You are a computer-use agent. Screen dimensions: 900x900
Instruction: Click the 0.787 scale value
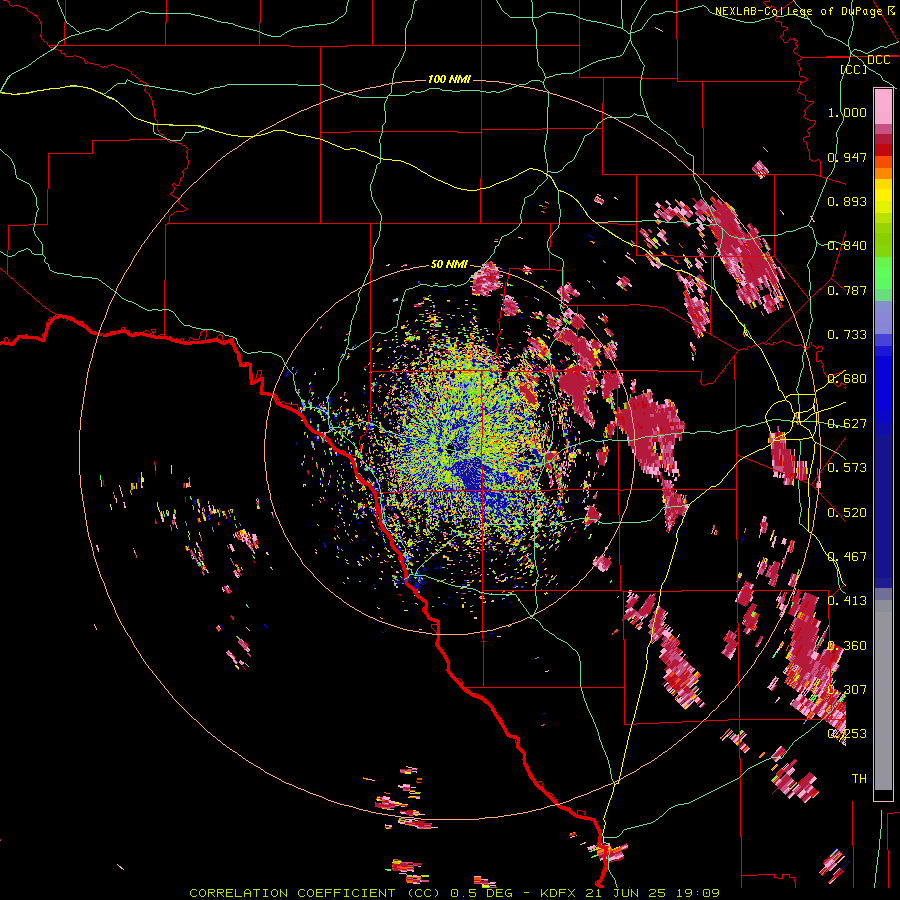tap(847, 290)
